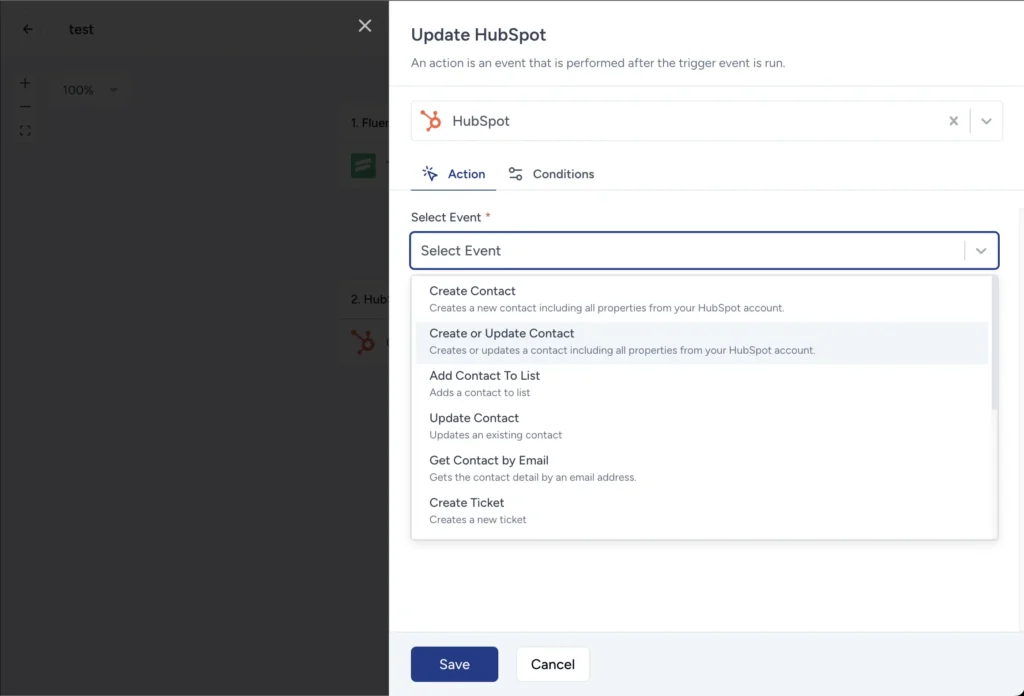Viewport: 1024px width, 696px height.
Task: Collapse the Select Event dropdown chevron
Action: point(981,251)
